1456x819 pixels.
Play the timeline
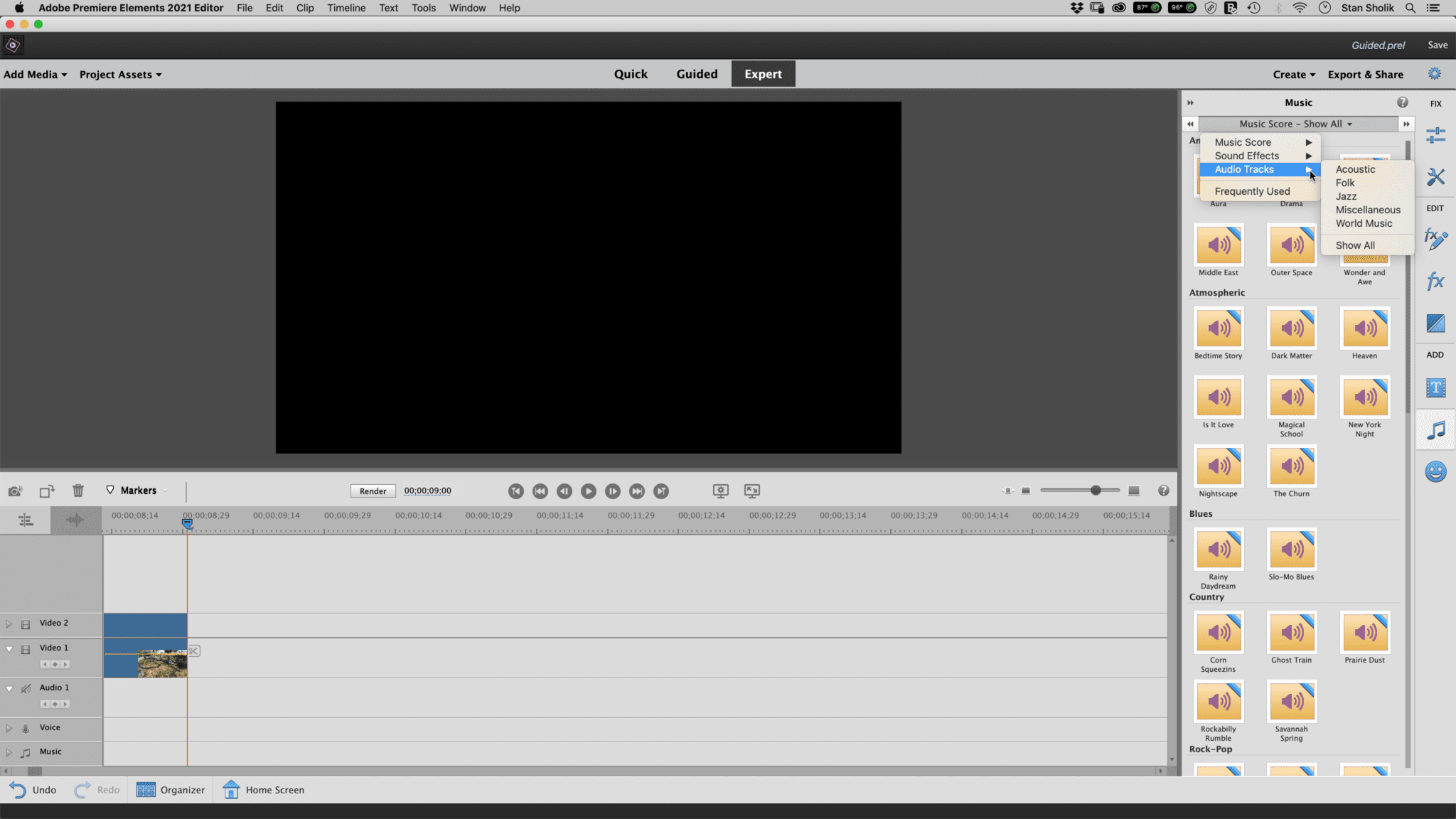pos(588,491)
